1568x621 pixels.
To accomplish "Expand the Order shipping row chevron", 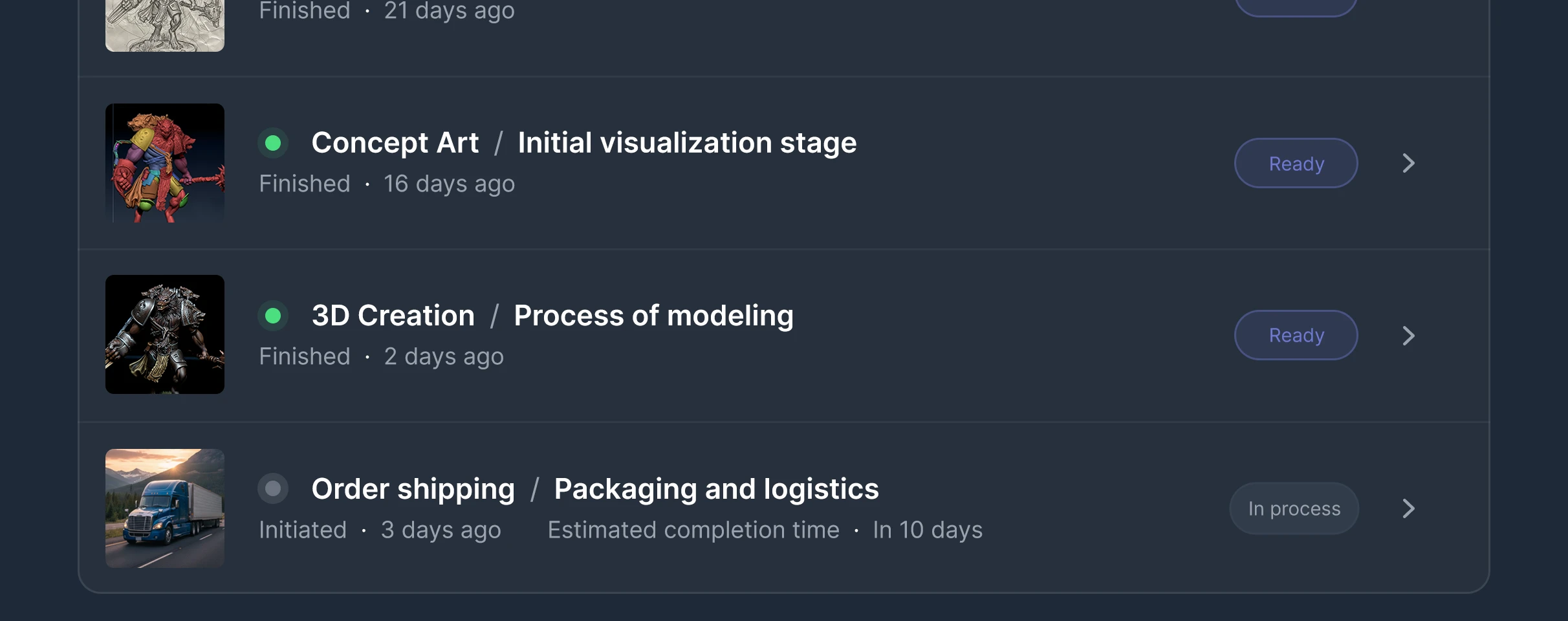I will (1408, 508).
